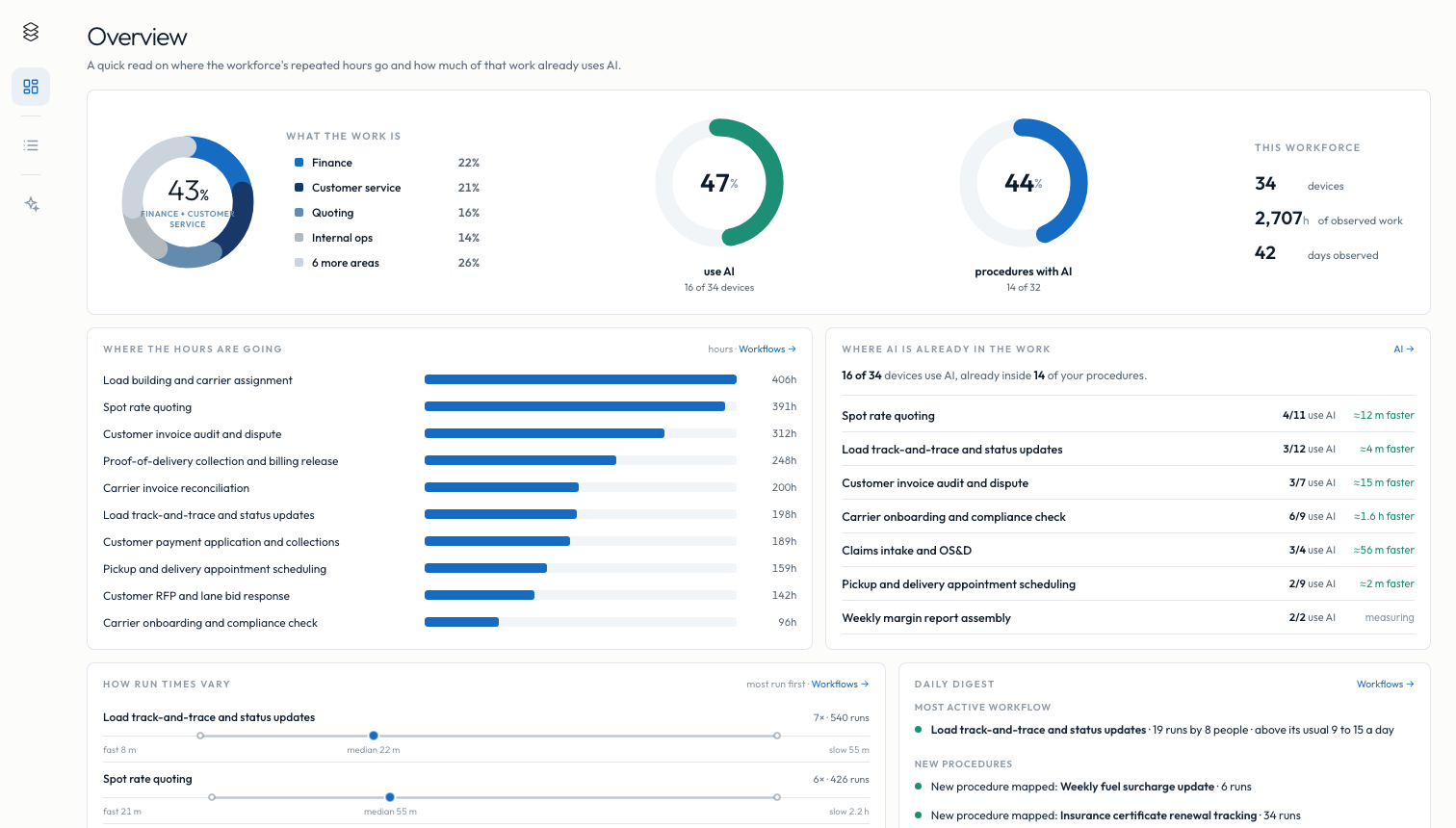Open the list view sidebar icon
This screenshot has height=828, width=1456.
pyautogui.click(x=31, y=145)
